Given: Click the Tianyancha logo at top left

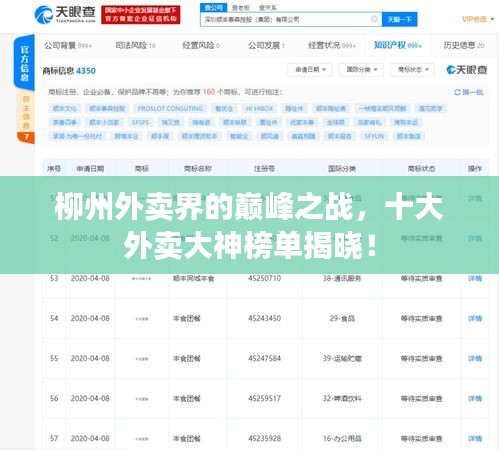Looking at the screenshot, I should point(65,14).
